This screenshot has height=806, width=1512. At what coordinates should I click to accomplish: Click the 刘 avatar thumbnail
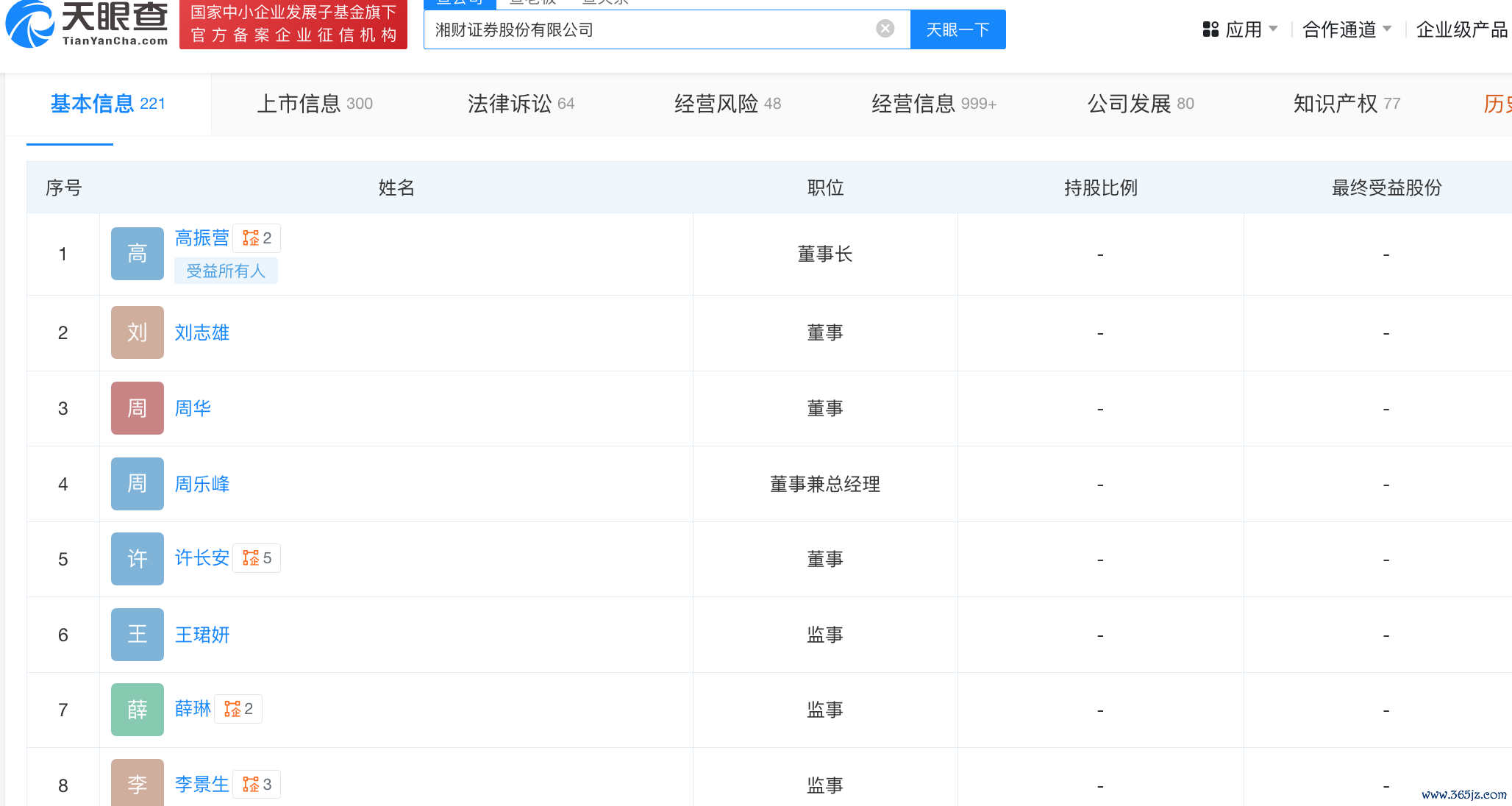click(138, 332)
